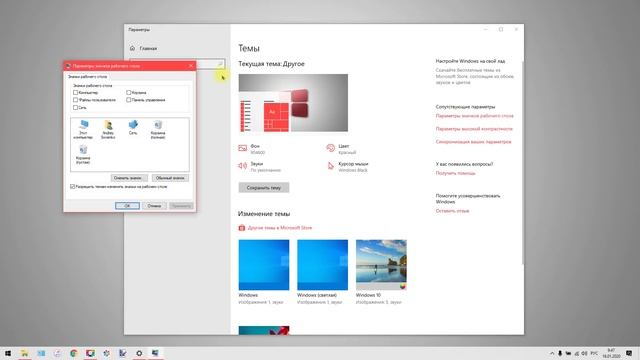Open the Значки рабочего стола tab
The width and height of the screenshot is (640, 360).
(87, 76)
